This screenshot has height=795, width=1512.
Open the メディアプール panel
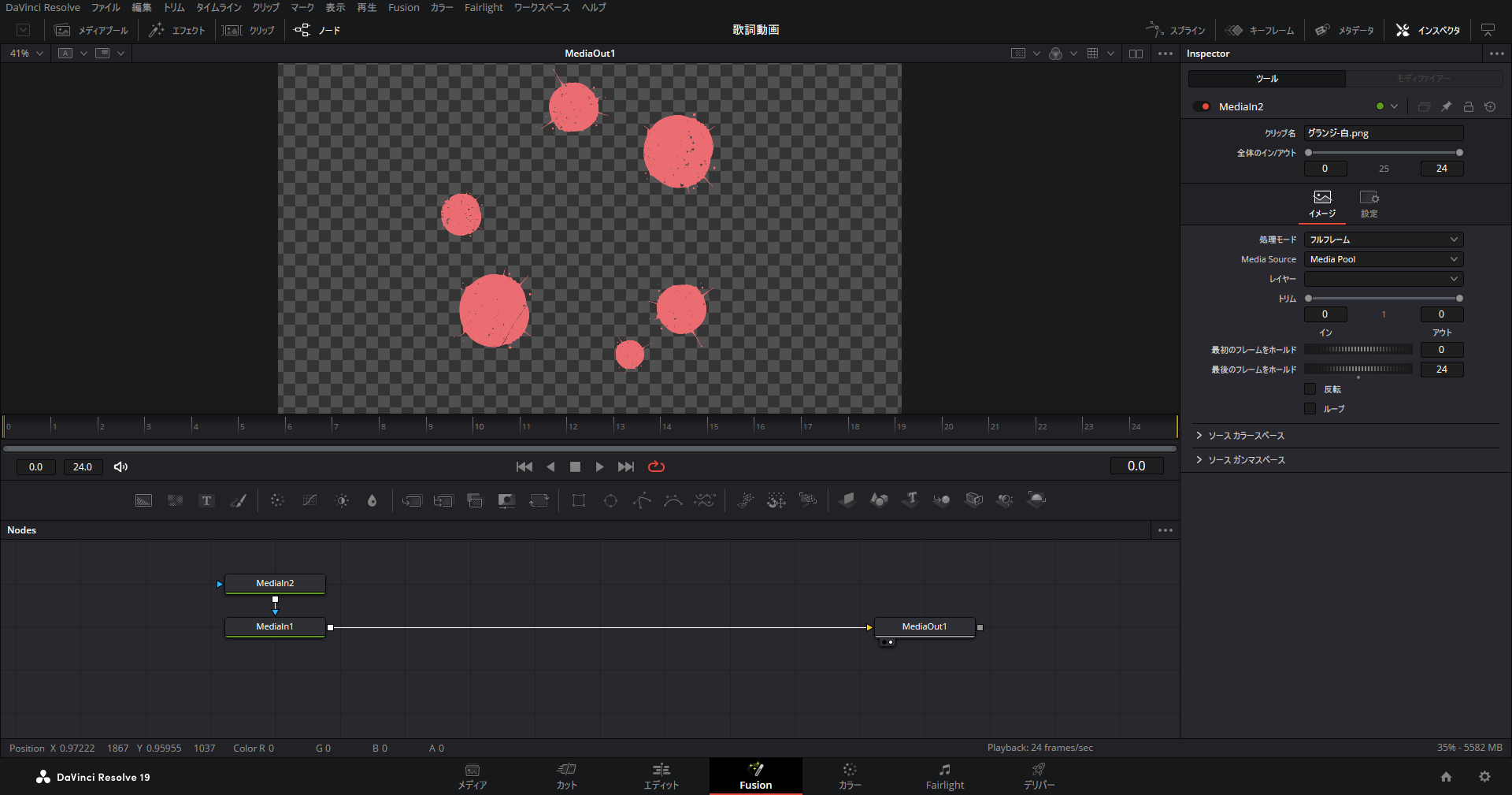[x=91, y=30]
